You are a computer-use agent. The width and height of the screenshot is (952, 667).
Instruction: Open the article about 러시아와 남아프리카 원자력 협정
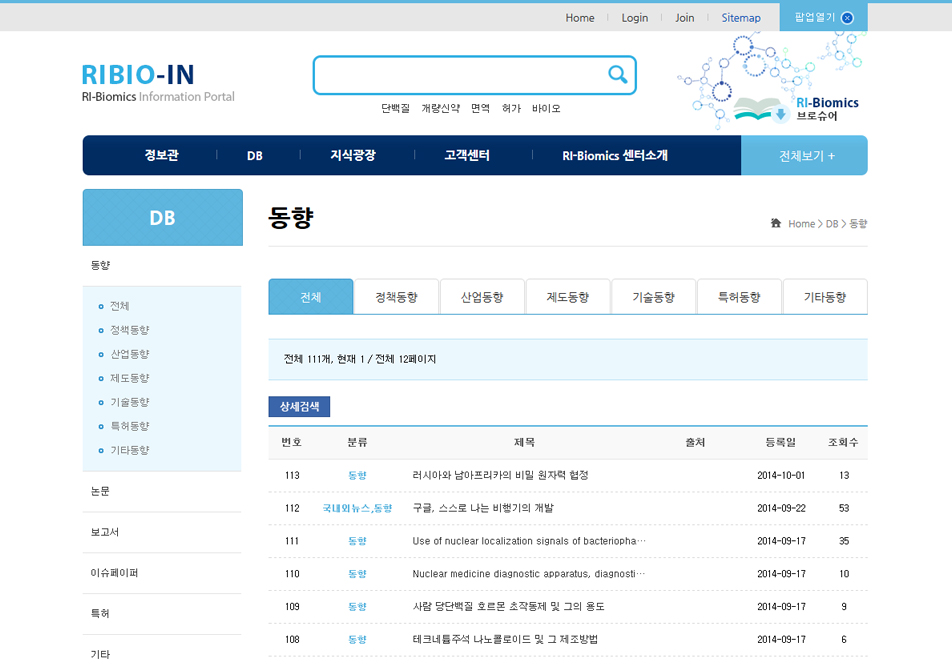500,475
